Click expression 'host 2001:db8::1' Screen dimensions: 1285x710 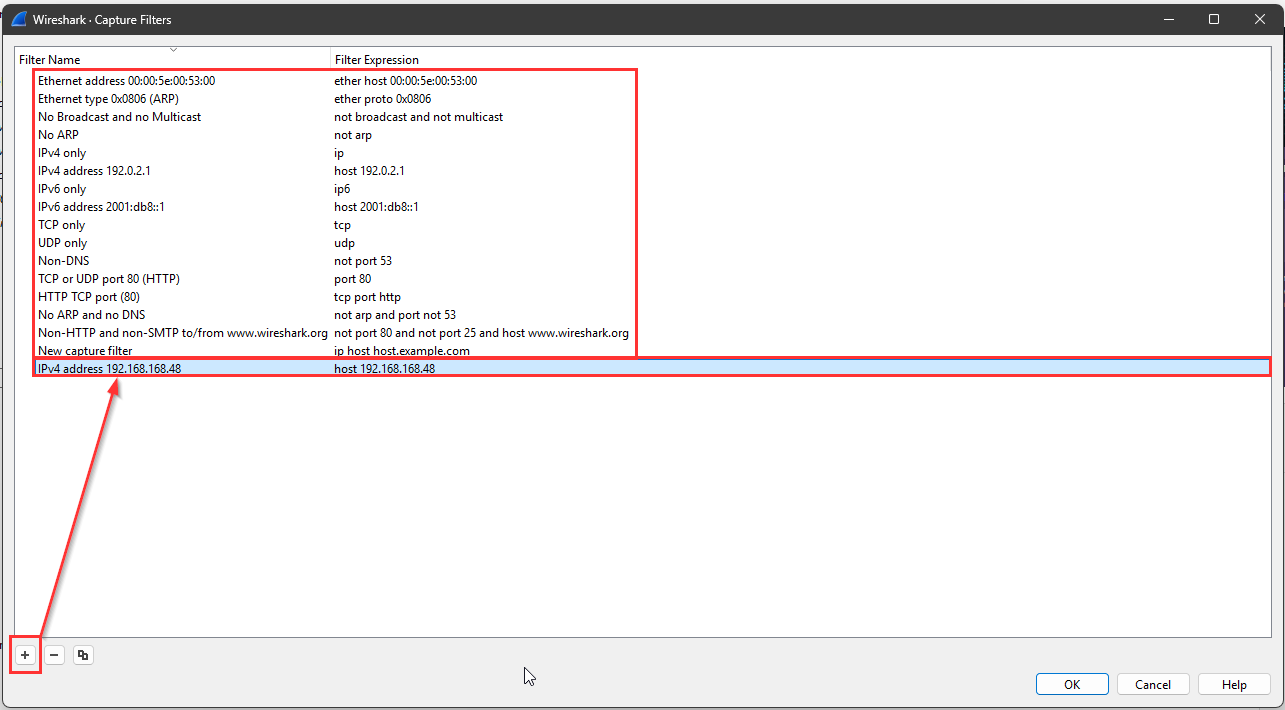point(376,207)
